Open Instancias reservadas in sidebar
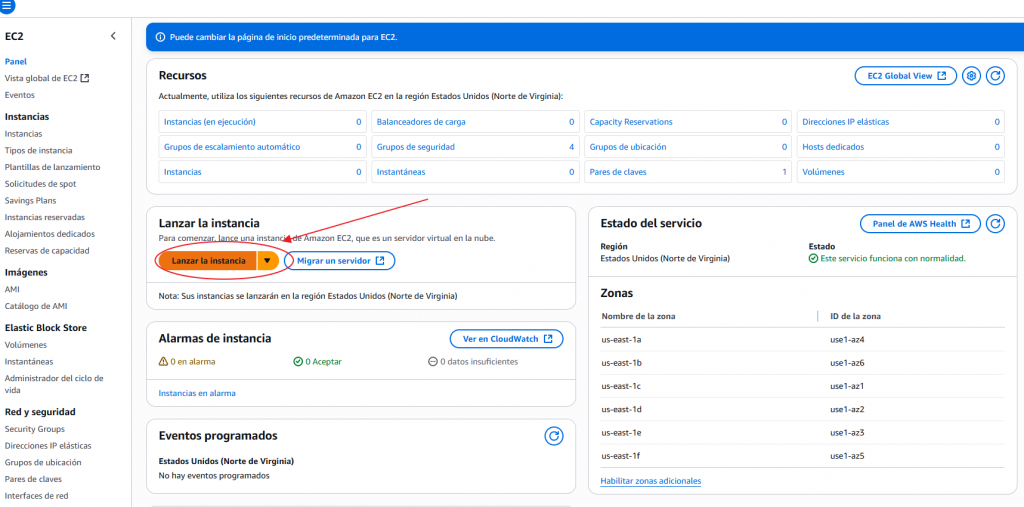This screenshot has width=1024, height=507. click(44, 217)
